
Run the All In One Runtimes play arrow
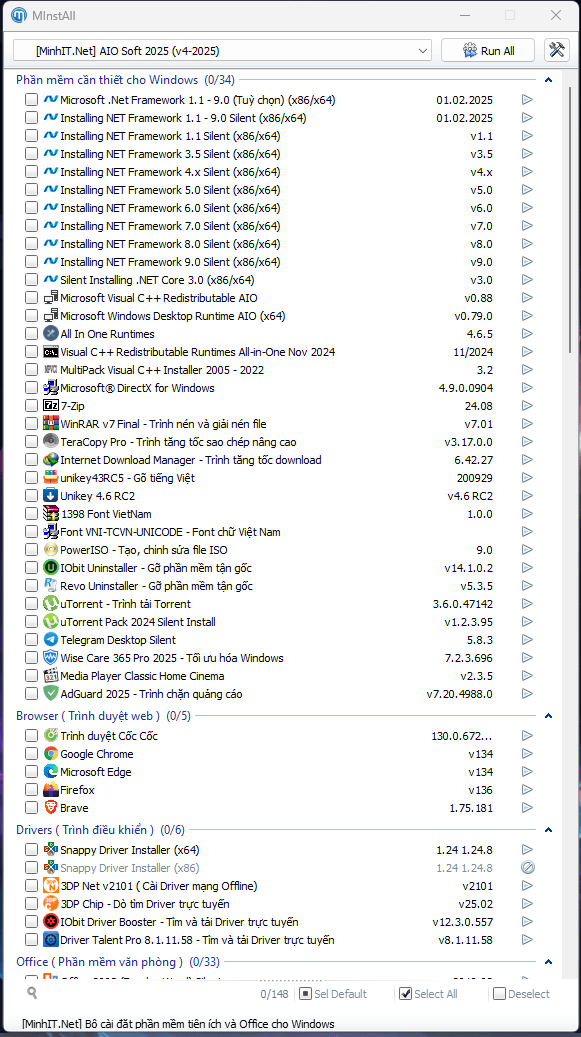(527, 333)
